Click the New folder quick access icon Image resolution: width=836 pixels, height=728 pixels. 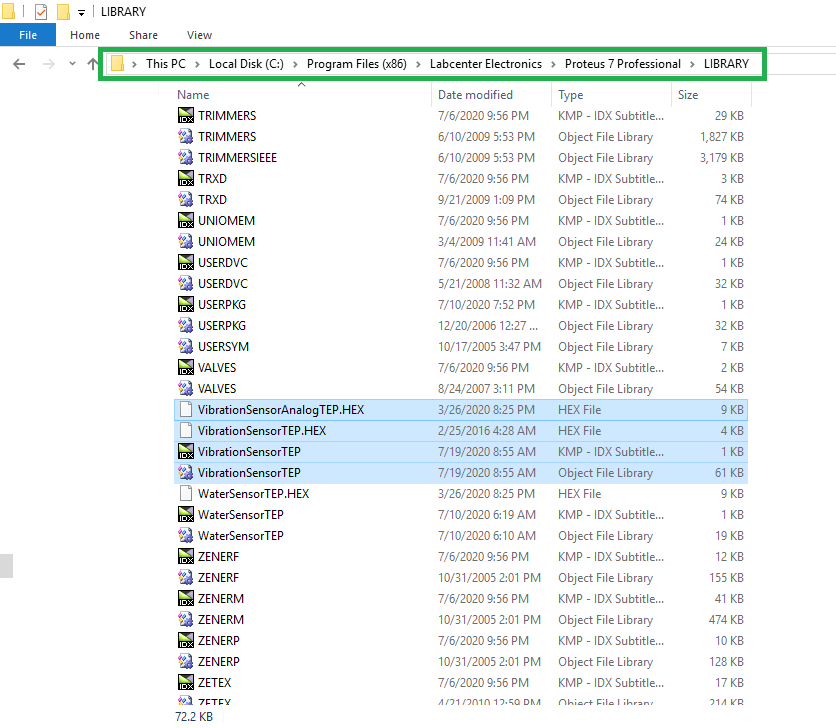pos(63,11)
